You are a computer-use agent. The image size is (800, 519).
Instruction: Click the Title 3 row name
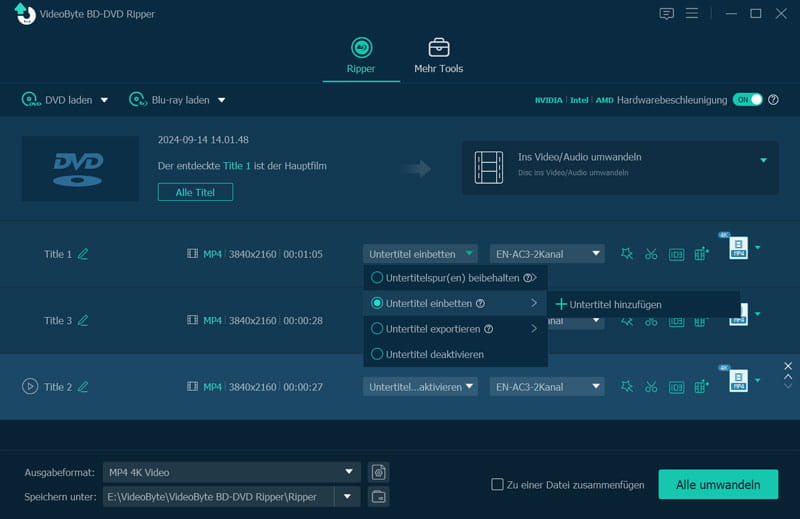[58, 320]
